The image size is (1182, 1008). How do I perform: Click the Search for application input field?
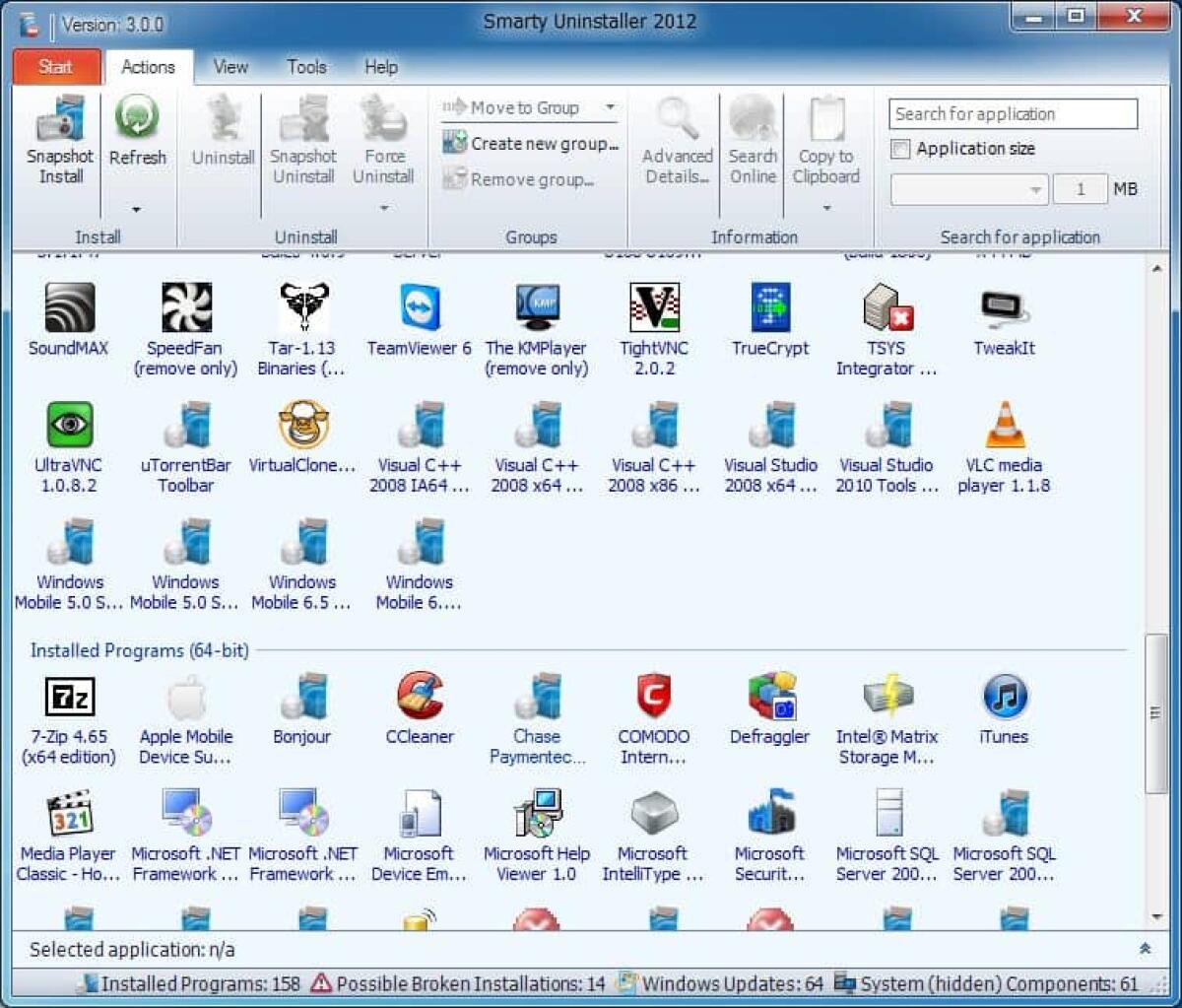pos(1012,113)
